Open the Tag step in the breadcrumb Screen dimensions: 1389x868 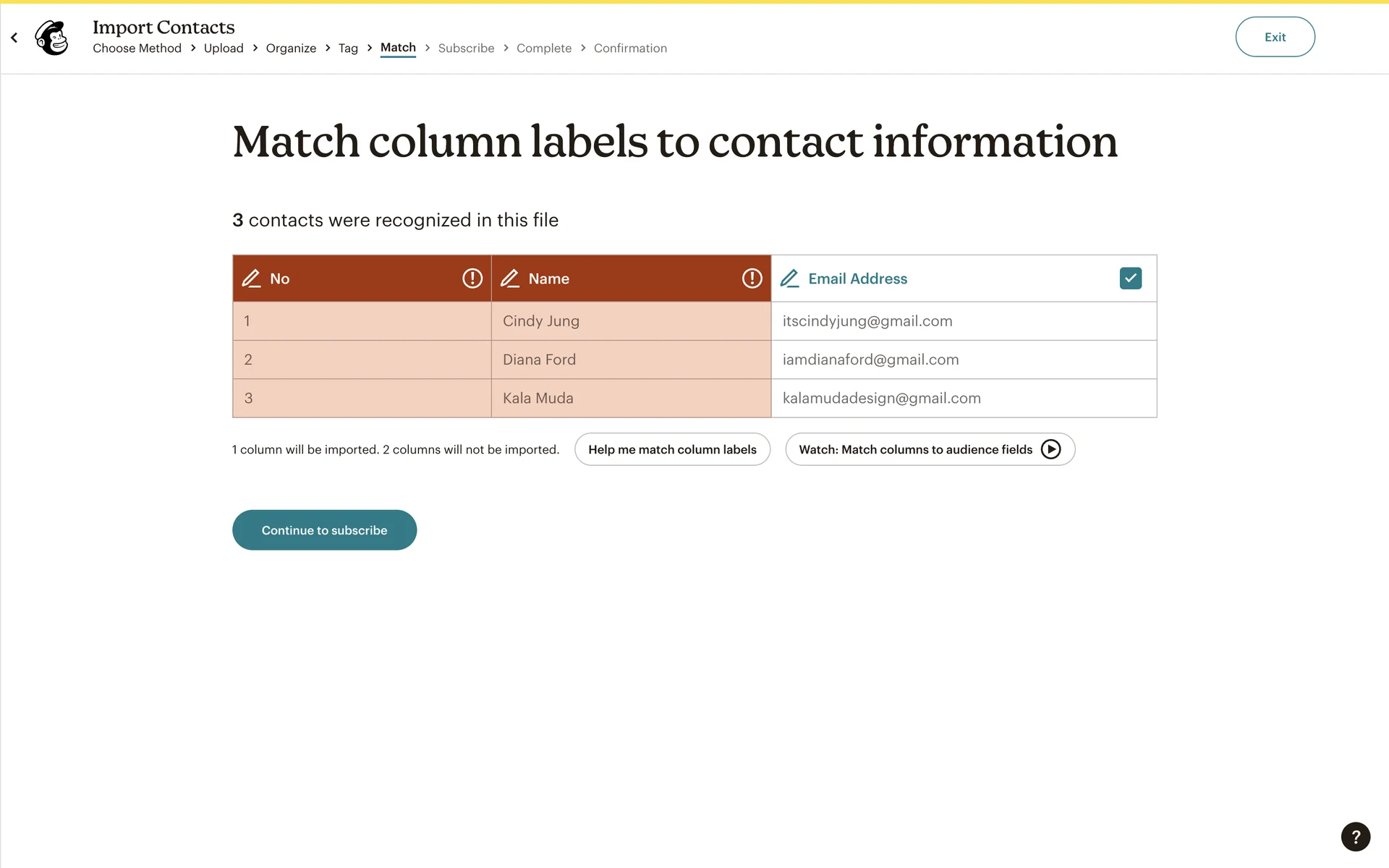(348, 48)
